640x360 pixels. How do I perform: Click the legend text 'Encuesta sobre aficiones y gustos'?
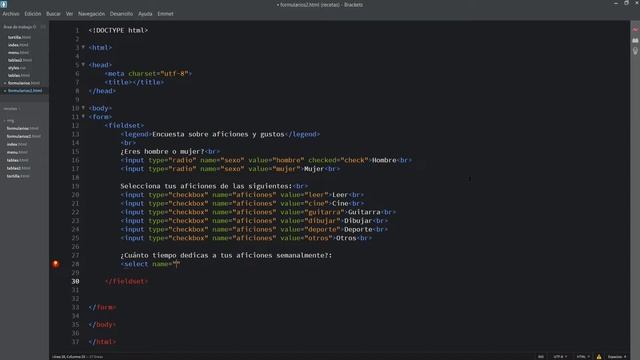[218, 134]
